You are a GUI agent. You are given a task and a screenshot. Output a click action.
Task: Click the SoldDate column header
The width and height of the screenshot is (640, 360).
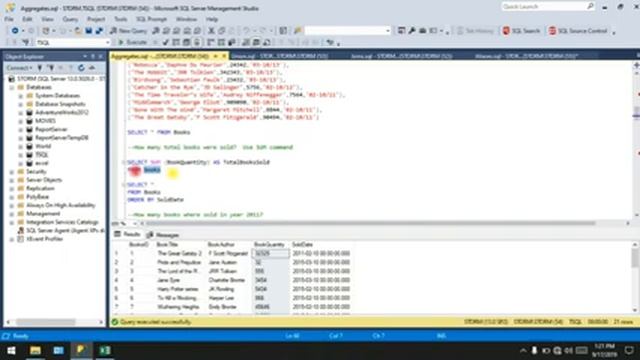tap(303, 244)
